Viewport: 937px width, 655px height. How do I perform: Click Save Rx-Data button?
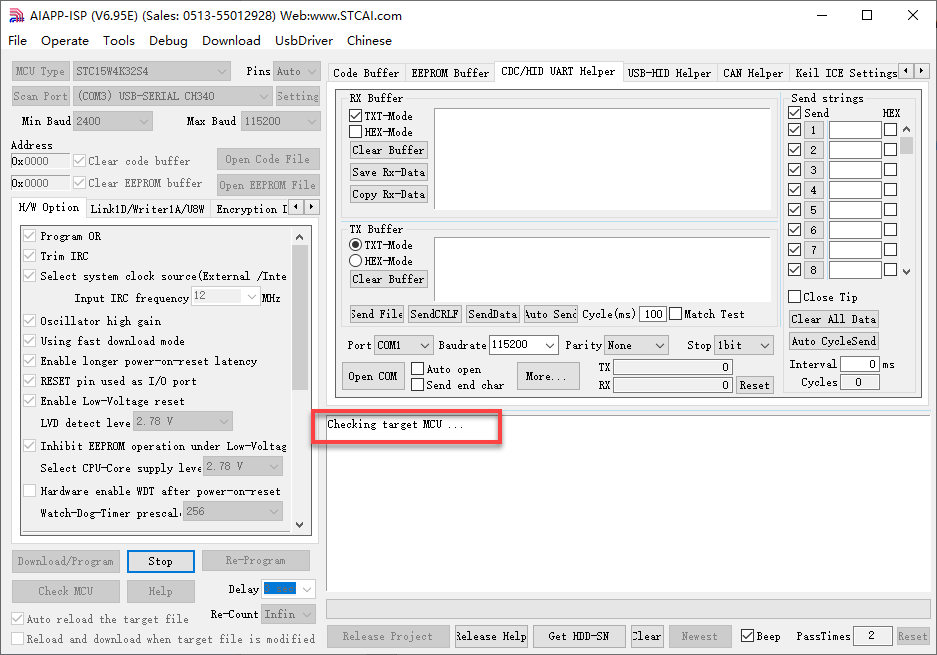(388, 172)
